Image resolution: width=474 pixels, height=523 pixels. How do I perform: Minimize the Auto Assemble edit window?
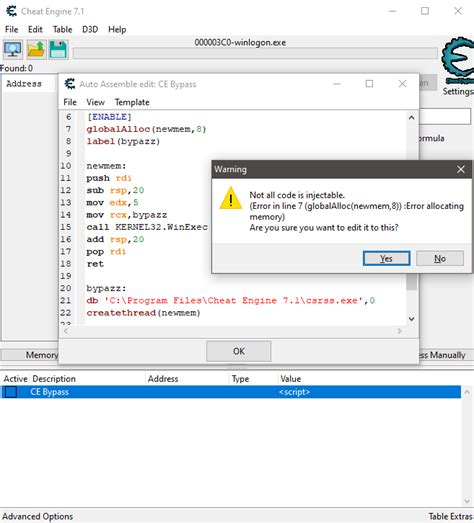[337, 84]
